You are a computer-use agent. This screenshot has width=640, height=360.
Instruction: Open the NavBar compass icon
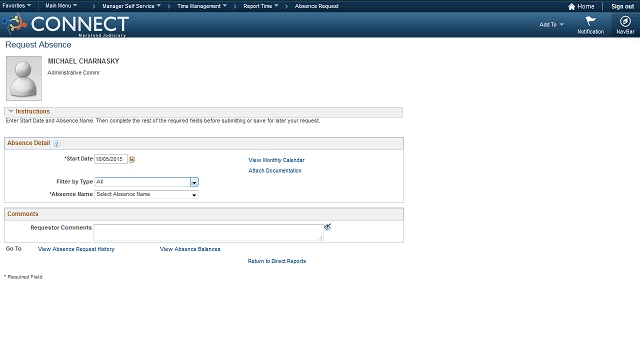coord(625,25)
